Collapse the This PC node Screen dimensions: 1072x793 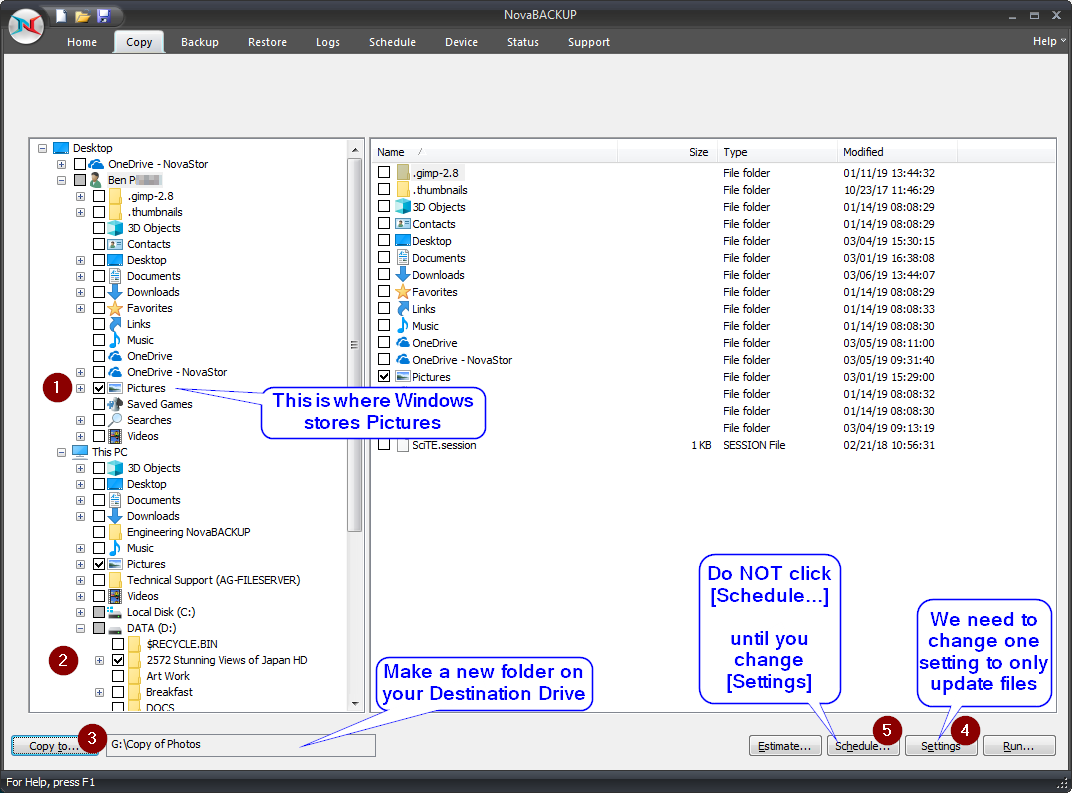[62, 453]
